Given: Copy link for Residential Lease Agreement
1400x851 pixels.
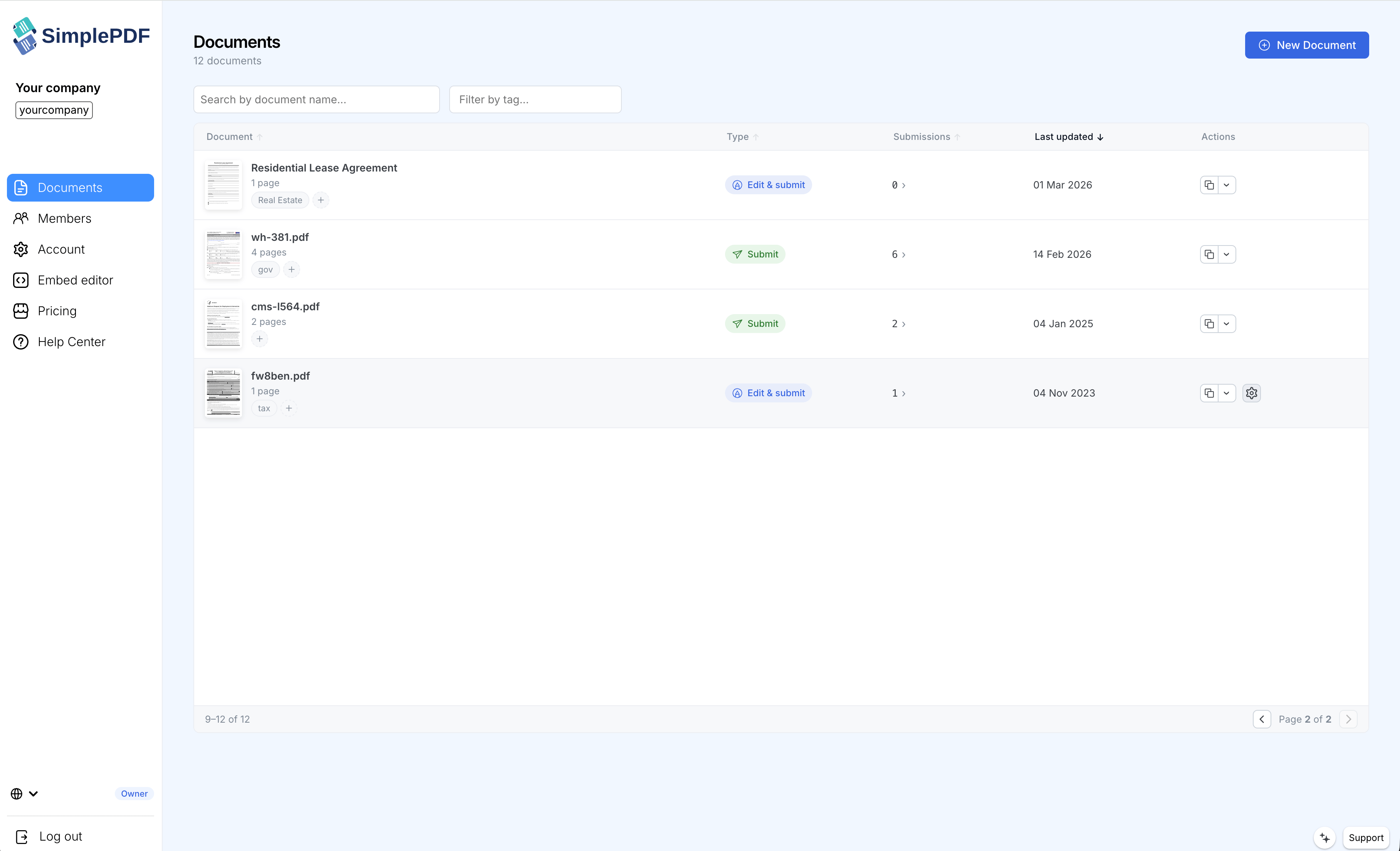Looking at the screenshot, I should point(1209,185).
